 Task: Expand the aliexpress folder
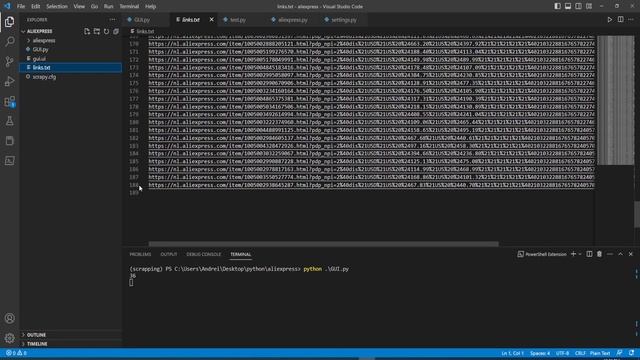(x=44, y=40)
